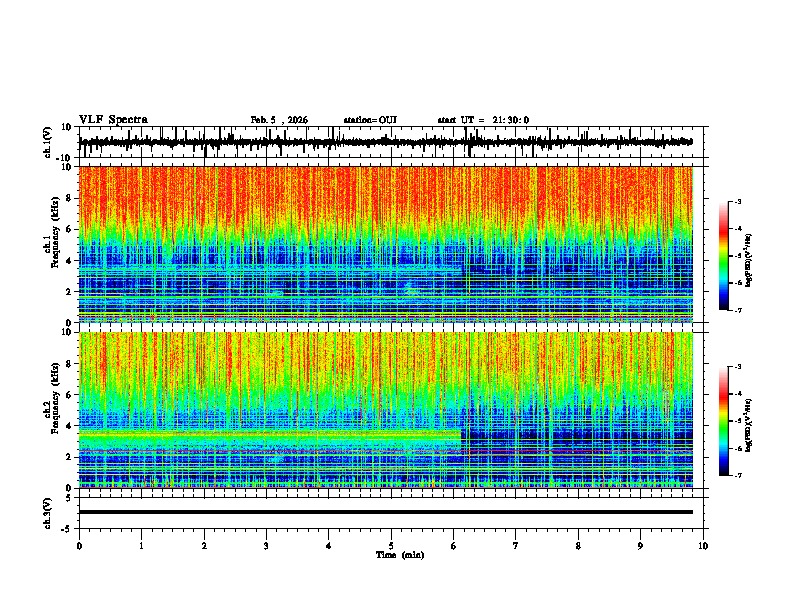This screenshot has width=792, height=612.
Task: Click time axis tick label '1'
Action: tap(141, 546)
